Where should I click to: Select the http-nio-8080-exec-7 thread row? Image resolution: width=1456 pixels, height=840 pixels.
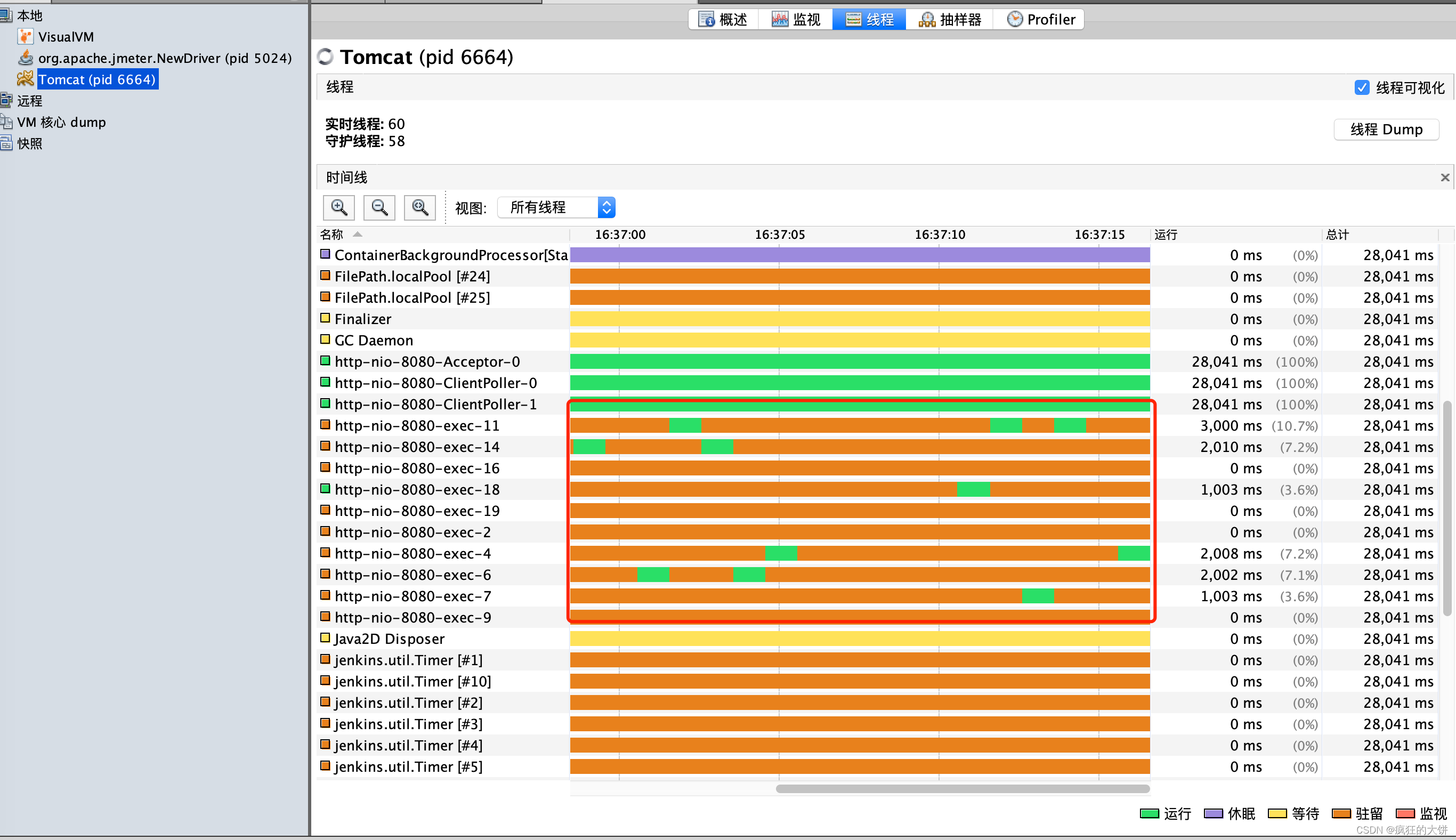pos(877,596)
